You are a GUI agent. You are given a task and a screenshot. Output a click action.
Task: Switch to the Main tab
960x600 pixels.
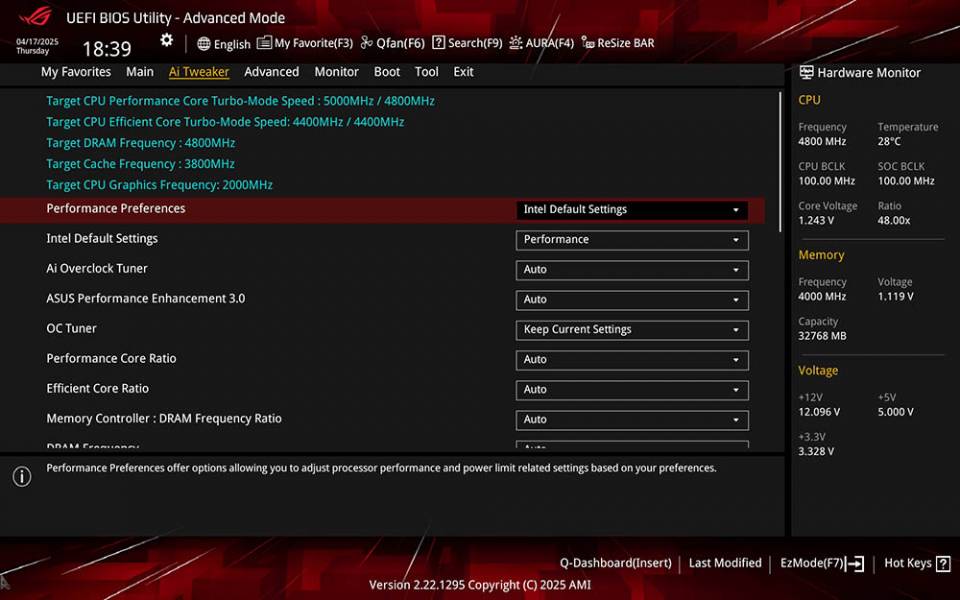click(x=140, y=72)
